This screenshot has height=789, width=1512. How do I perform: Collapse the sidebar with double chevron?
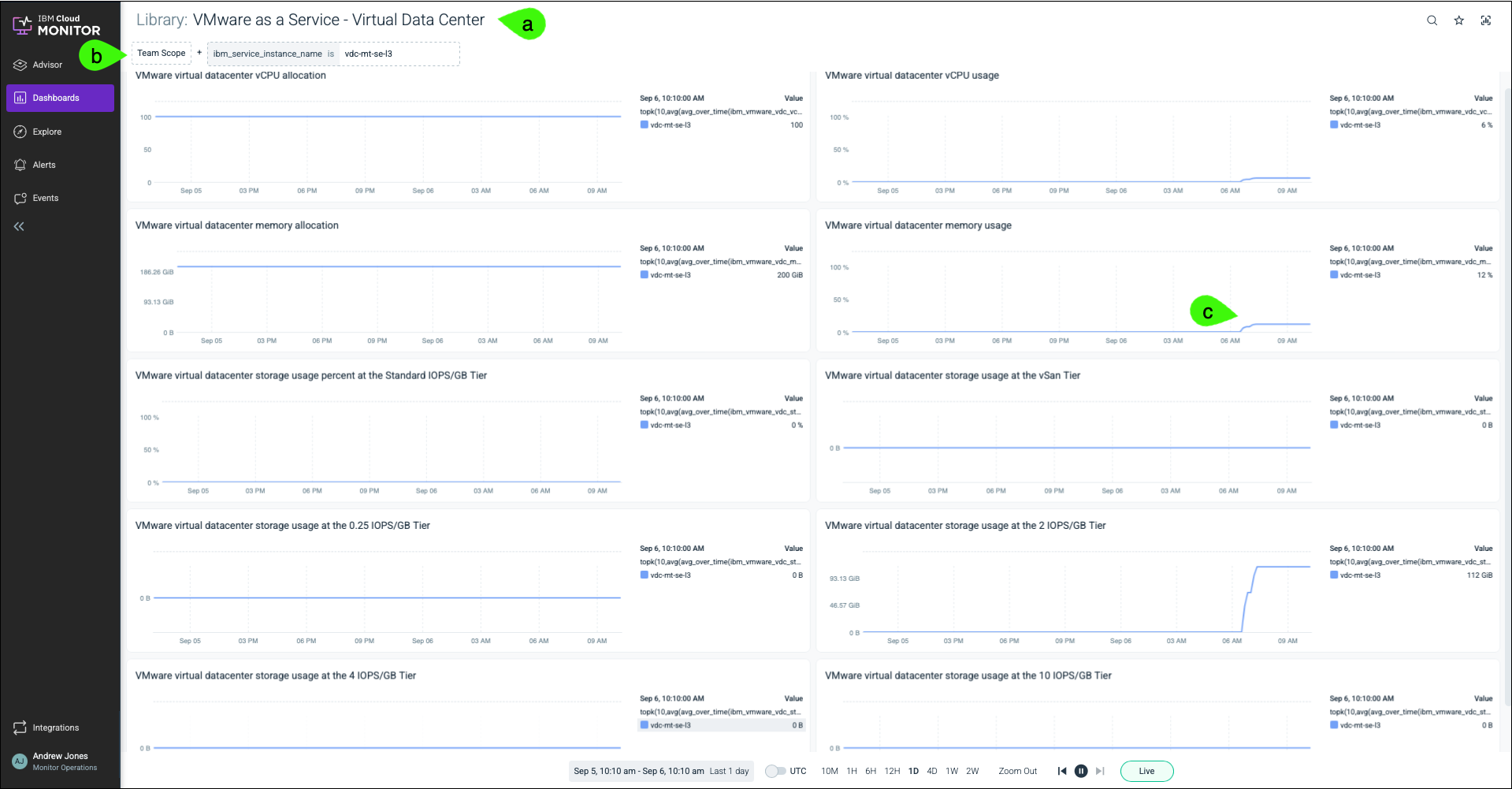tap(19, 226)
